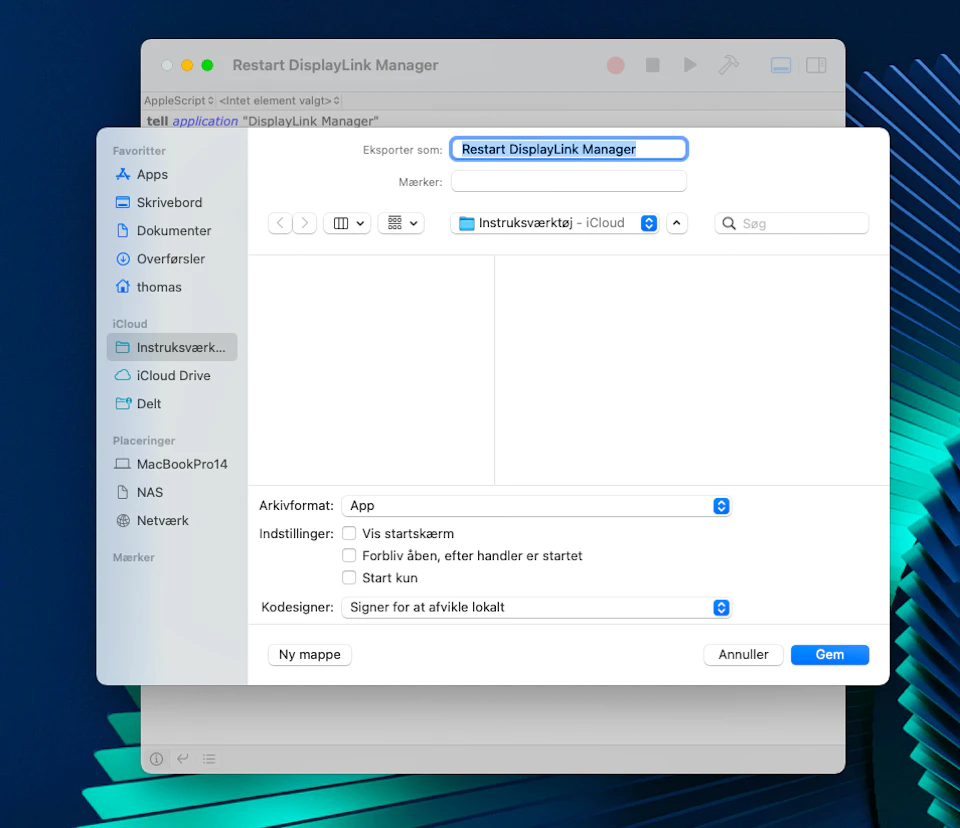The image size is (960, 828).
Task: Click the Stop button in Script Editor toolbar
Action: coord(653,65)
